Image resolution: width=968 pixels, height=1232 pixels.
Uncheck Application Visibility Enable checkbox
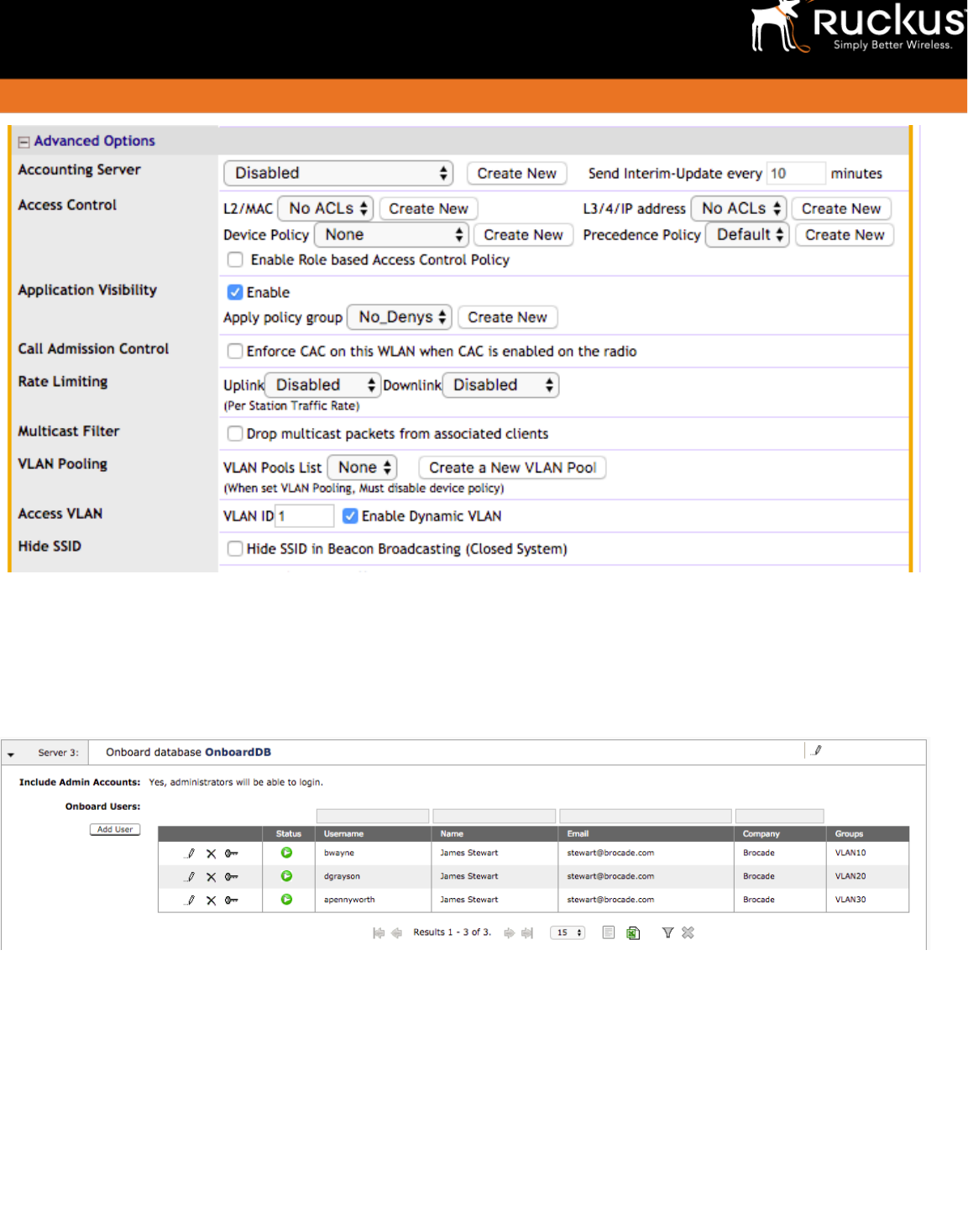tap(235, 292)
